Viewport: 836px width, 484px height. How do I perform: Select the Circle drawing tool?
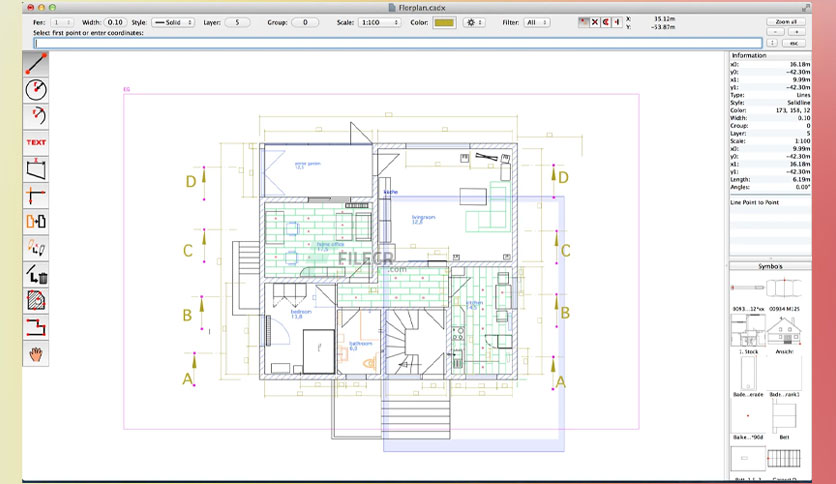tap(36, 90)
